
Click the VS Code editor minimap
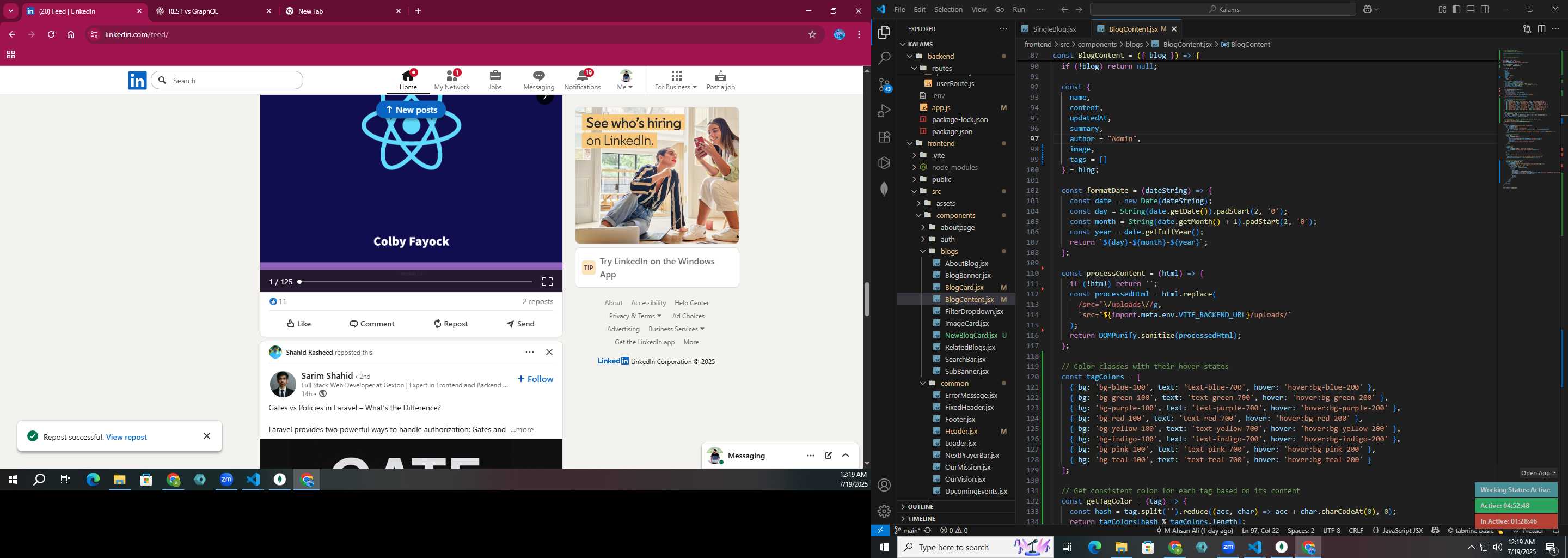1528,120
